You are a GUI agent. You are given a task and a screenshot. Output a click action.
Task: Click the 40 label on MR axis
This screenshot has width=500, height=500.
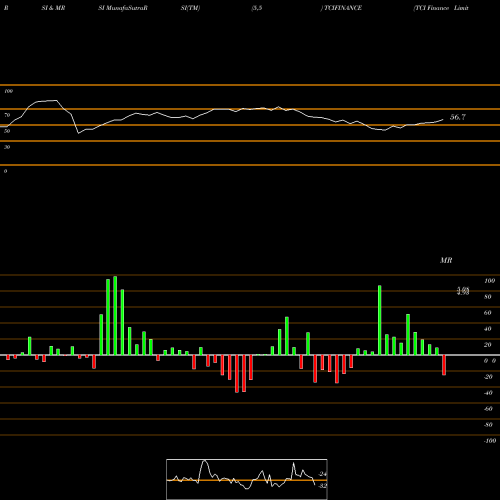point(488,329)
